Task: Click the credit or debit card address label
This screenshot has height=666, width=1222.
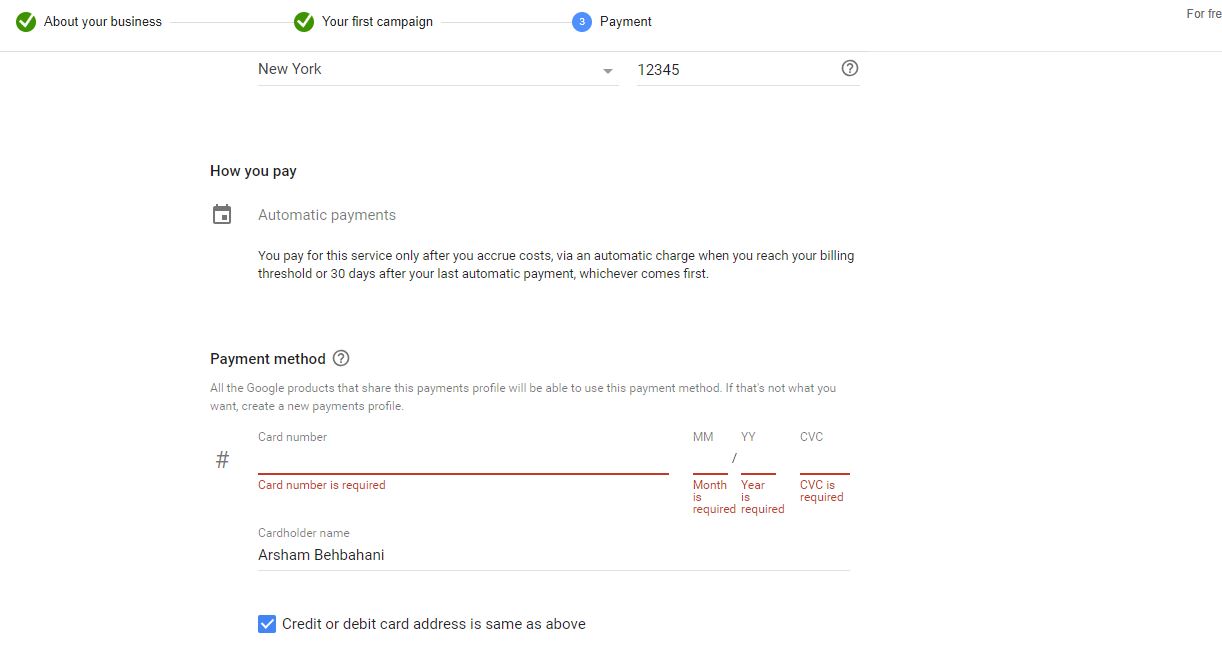Action: pyautogui.click(x=434, y=624)
